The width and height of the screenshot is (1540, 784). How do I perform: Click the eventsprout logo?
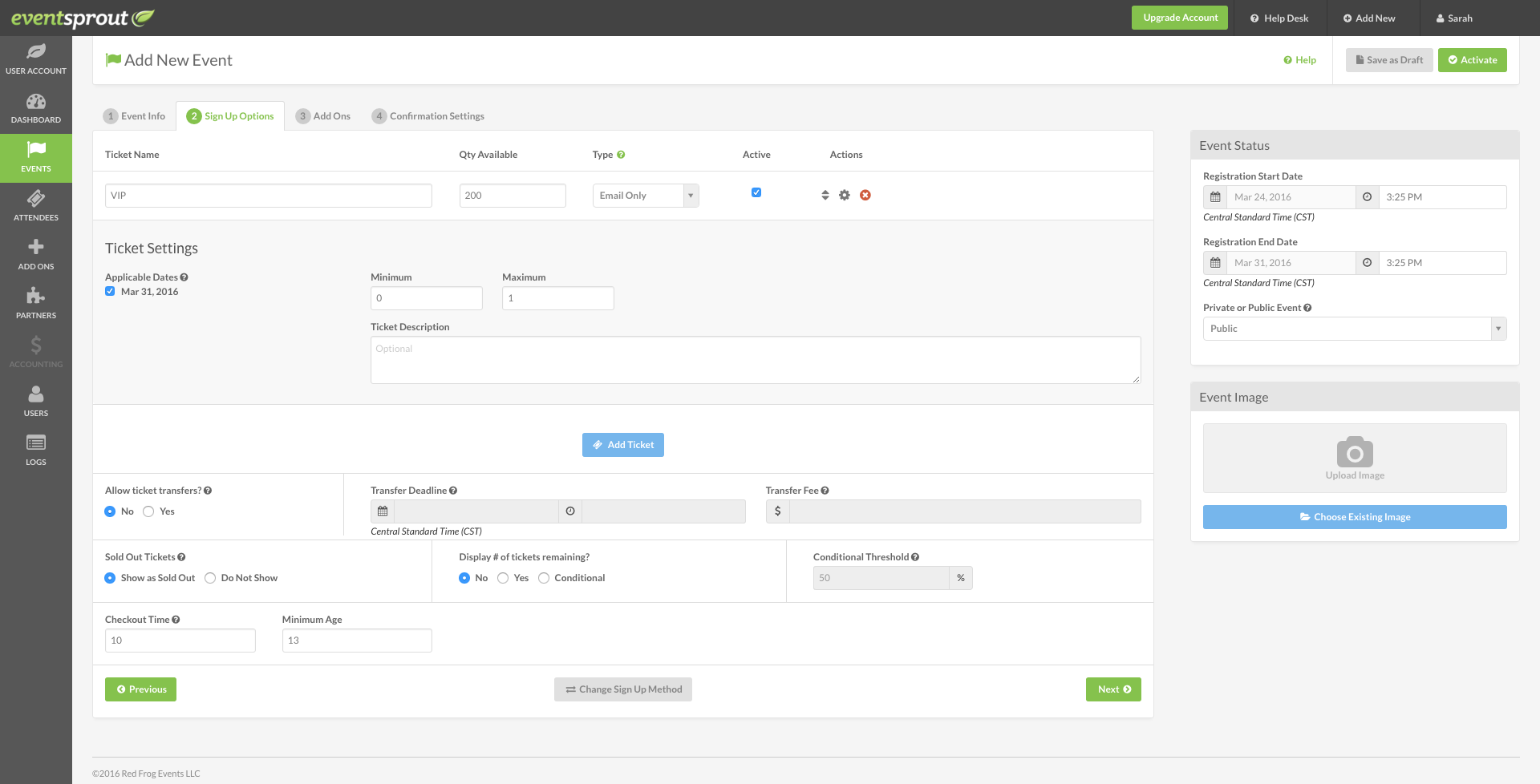point(83,18)
